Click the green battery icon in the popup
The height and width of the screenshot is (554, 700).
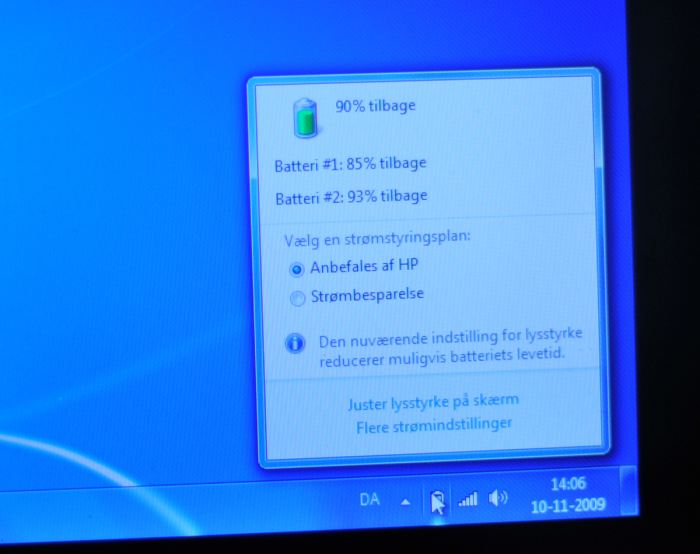tap(305, 118)
